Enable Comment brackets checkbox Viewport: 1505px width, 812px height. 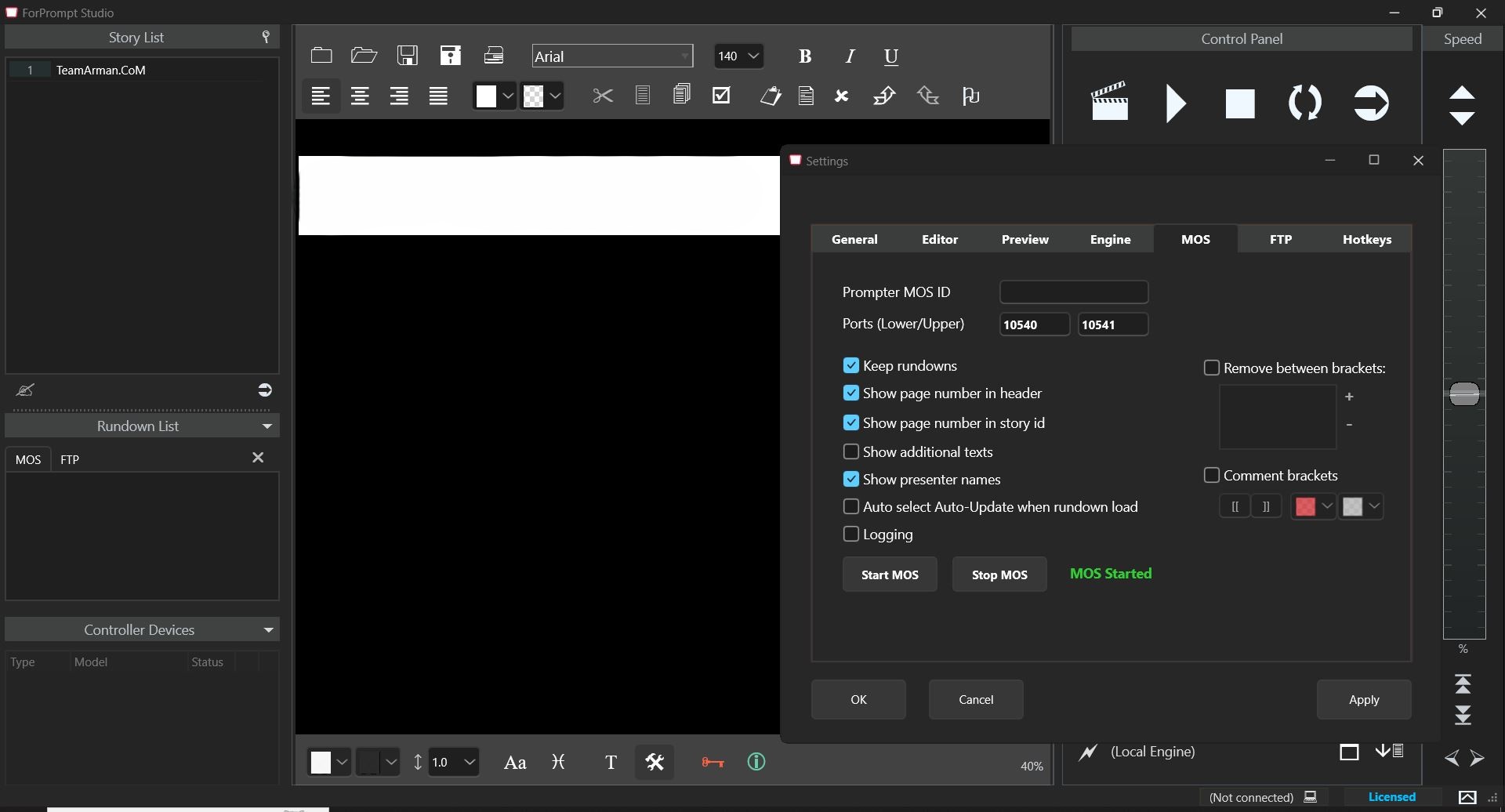1211,476
